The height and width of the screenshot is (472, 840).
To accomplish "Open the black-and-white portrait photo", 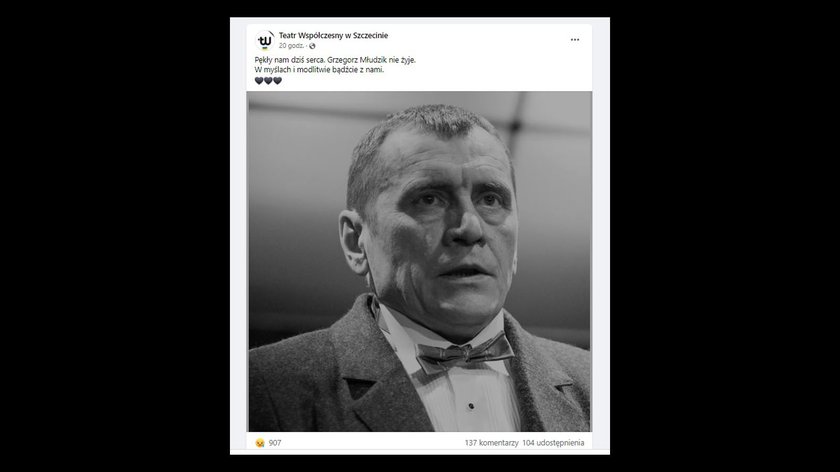I will (419, 261).
